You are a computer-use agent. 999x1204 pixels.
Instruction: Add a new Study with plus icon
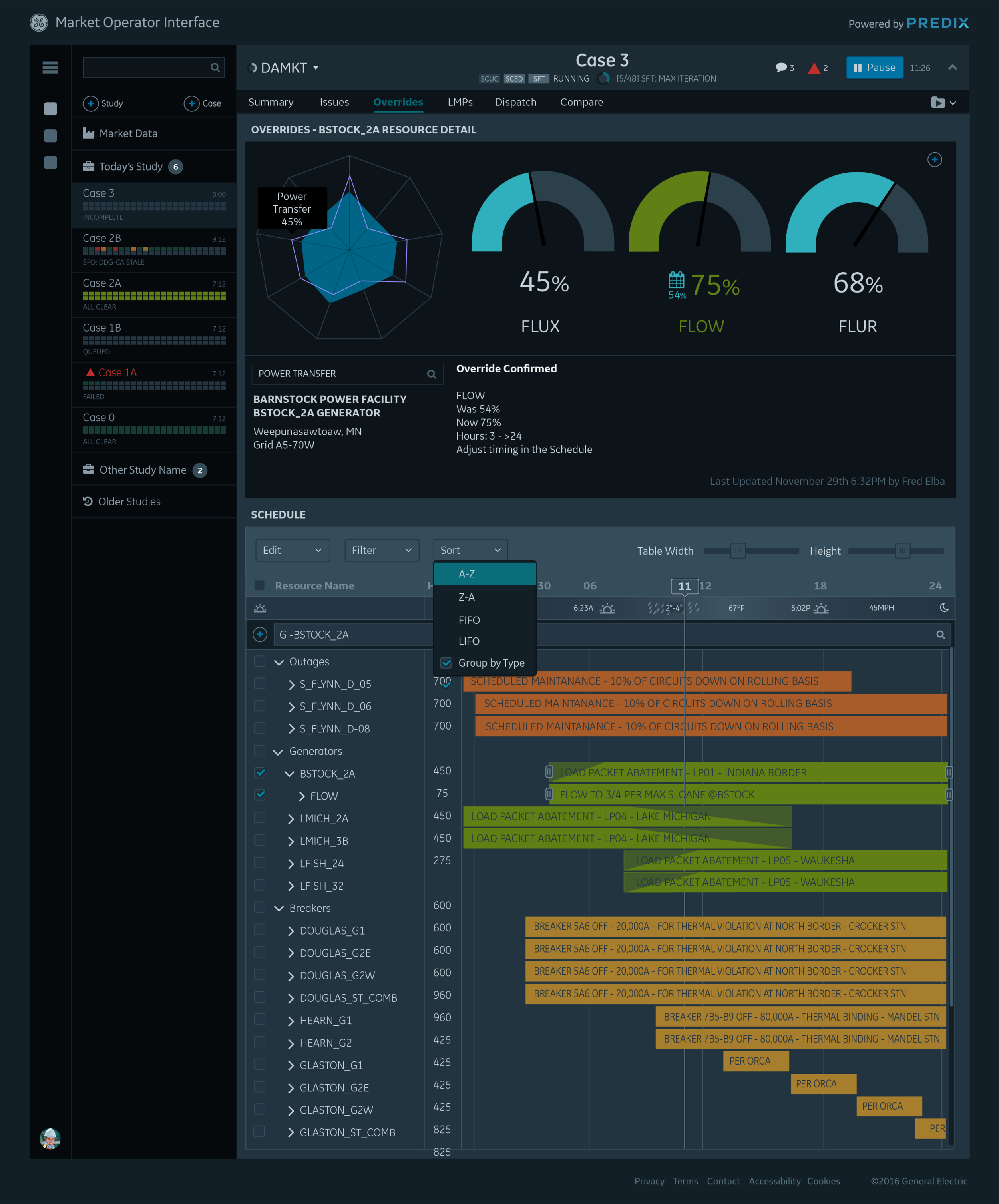tap(91, 103)
